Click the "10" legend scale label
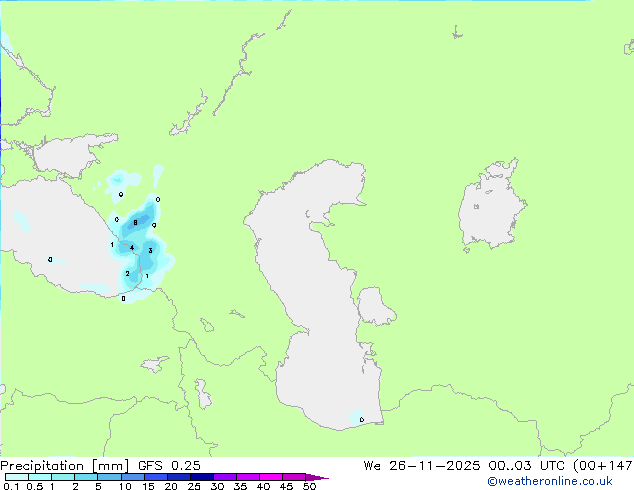This screenshot has width=634, height=490. pyautogui.click(x=125, y=486)
